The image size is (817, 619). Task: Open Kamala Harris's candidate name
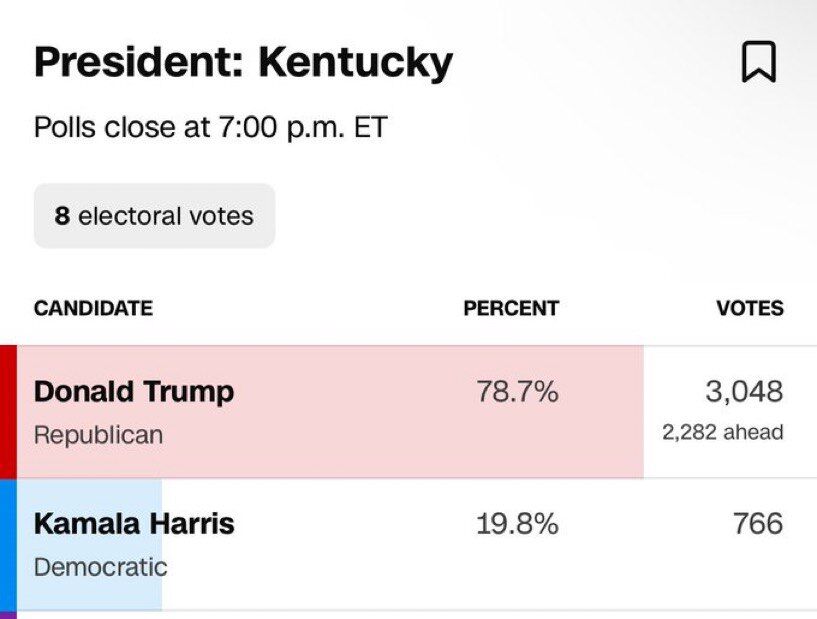(134, 524)
